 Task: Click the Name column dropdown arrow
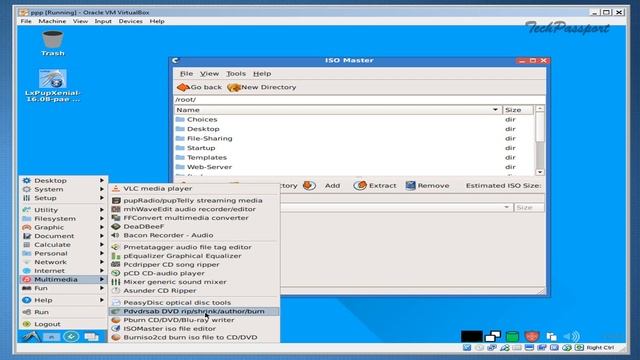click(495, 110)
